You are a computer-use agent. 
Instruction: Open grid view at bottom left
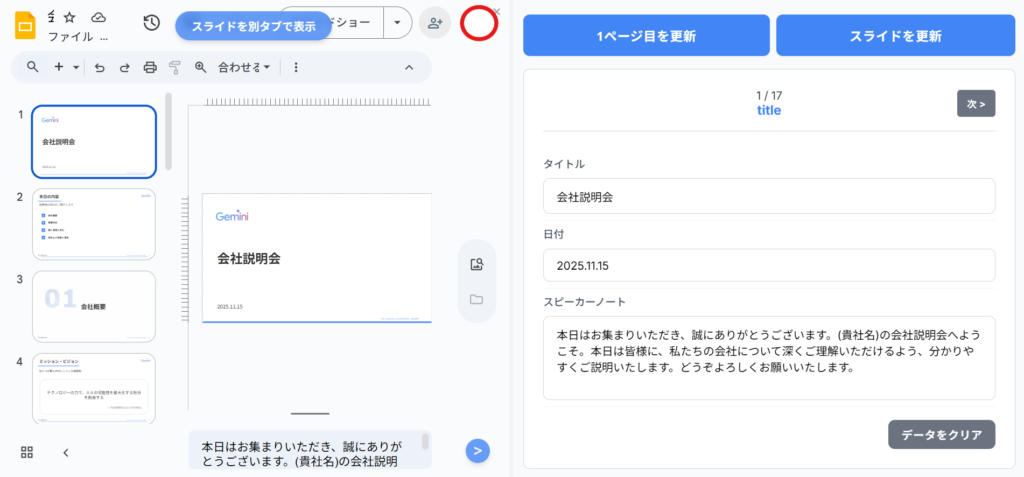[27, 452]
